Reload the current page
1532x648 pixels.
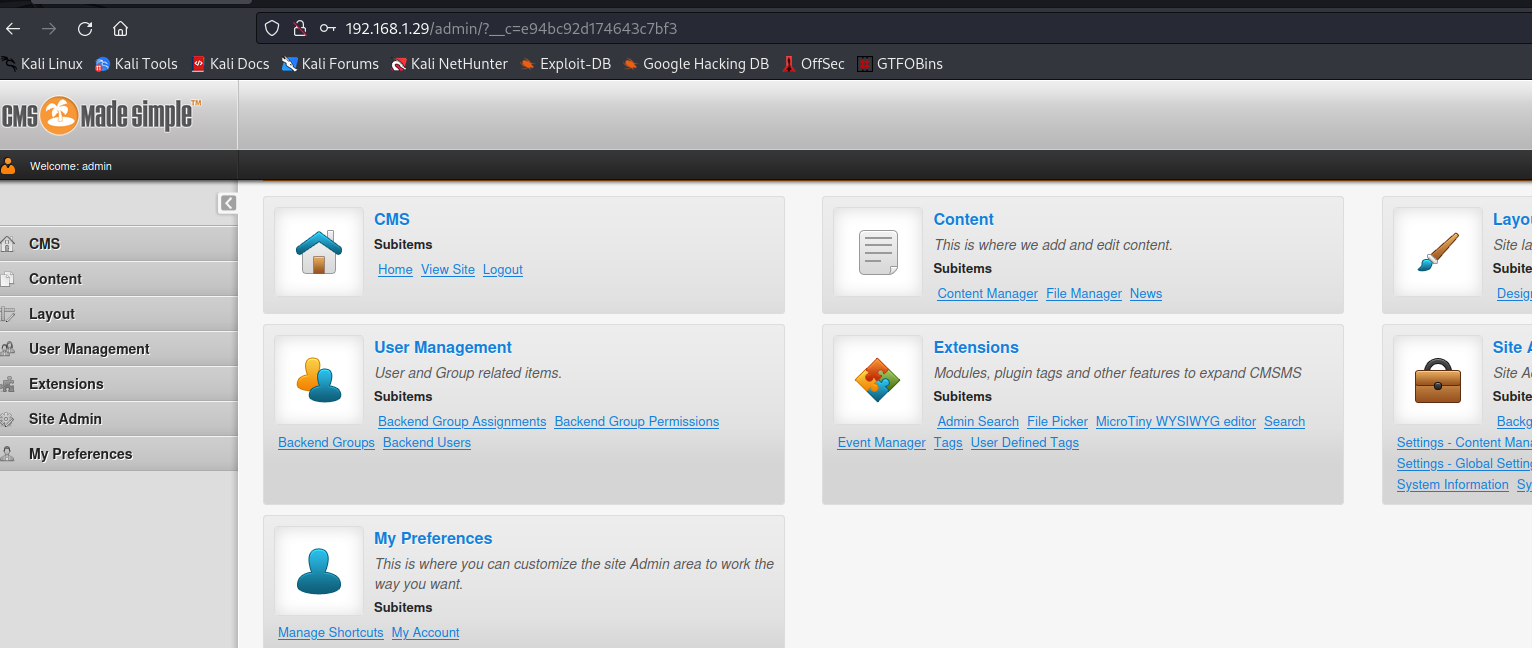point(85,29)
